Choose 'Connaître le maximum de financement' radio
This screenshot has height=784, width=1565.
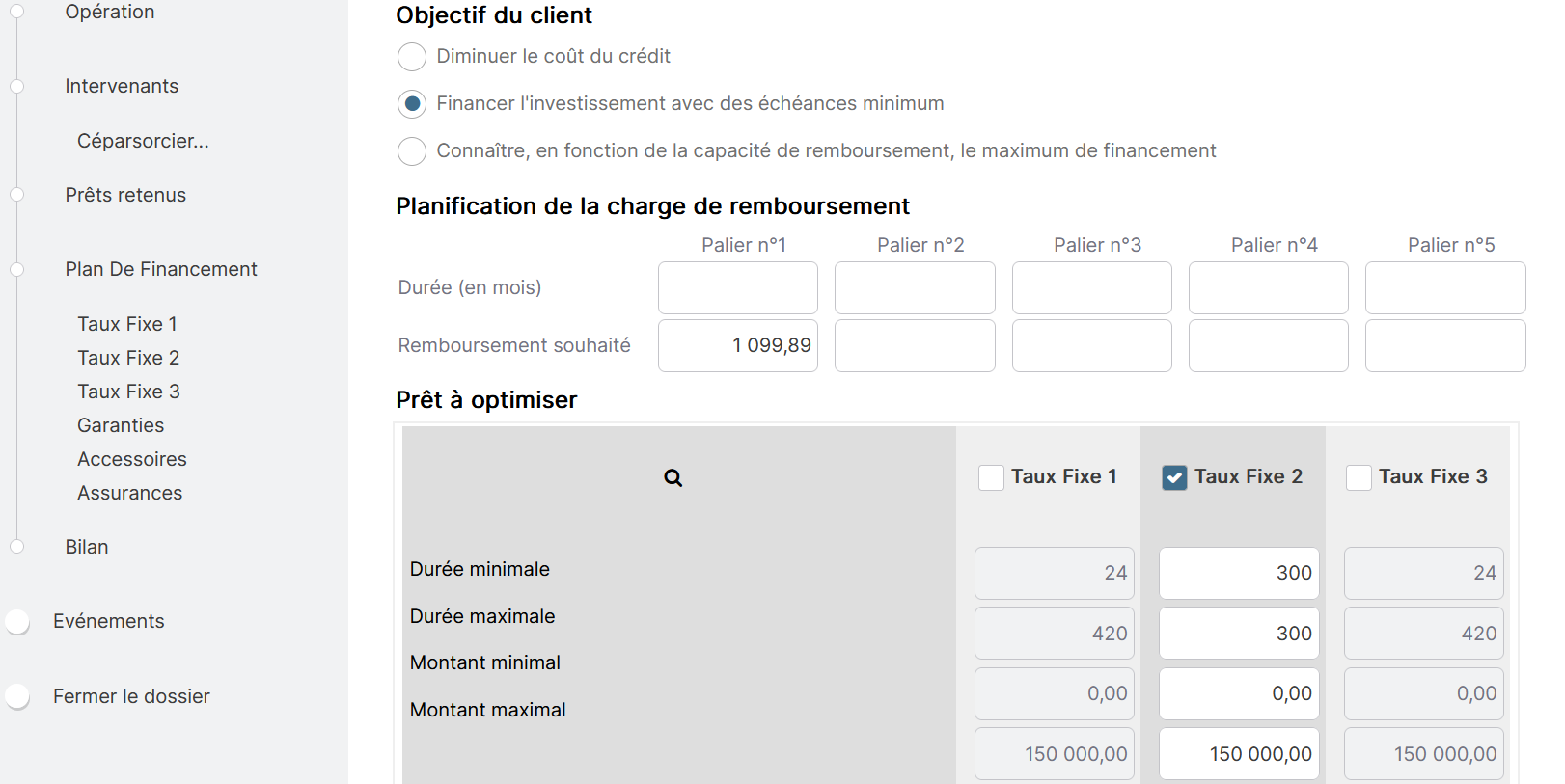pos(412,151)
